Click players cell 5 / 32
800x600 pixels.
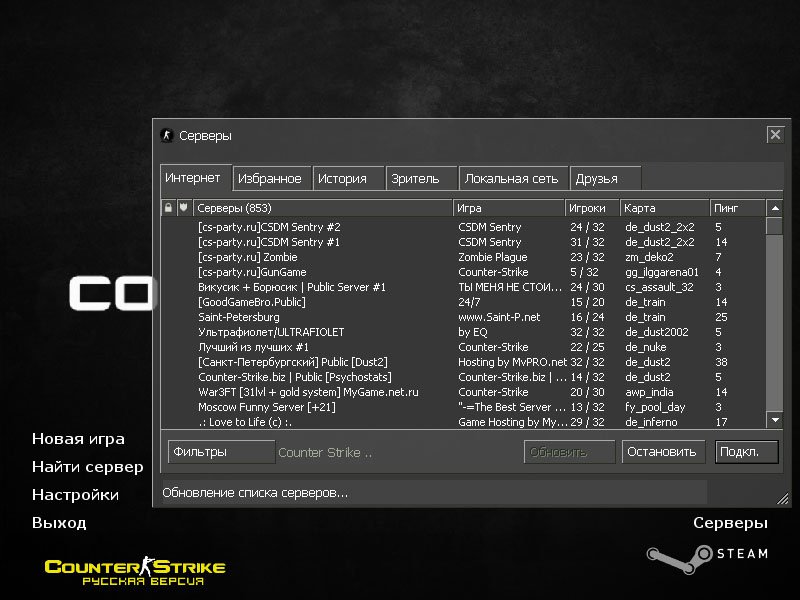coord(584,272)
